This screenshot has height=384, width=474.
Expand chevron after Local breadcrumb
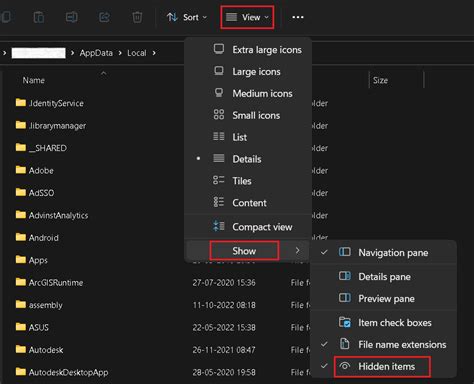(154, 53)
